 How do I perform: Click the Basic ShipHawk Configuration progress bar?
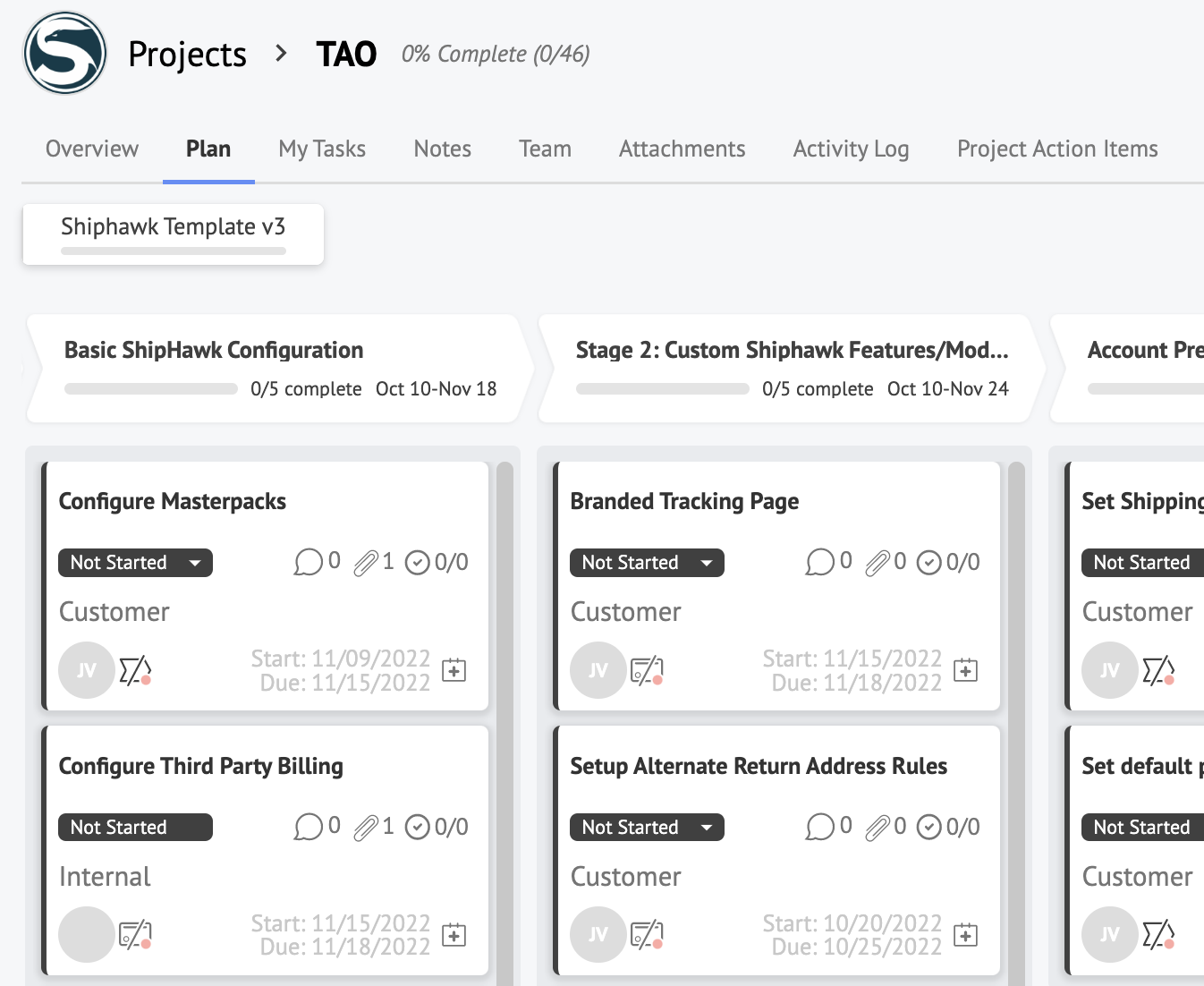tap(149, 388)
